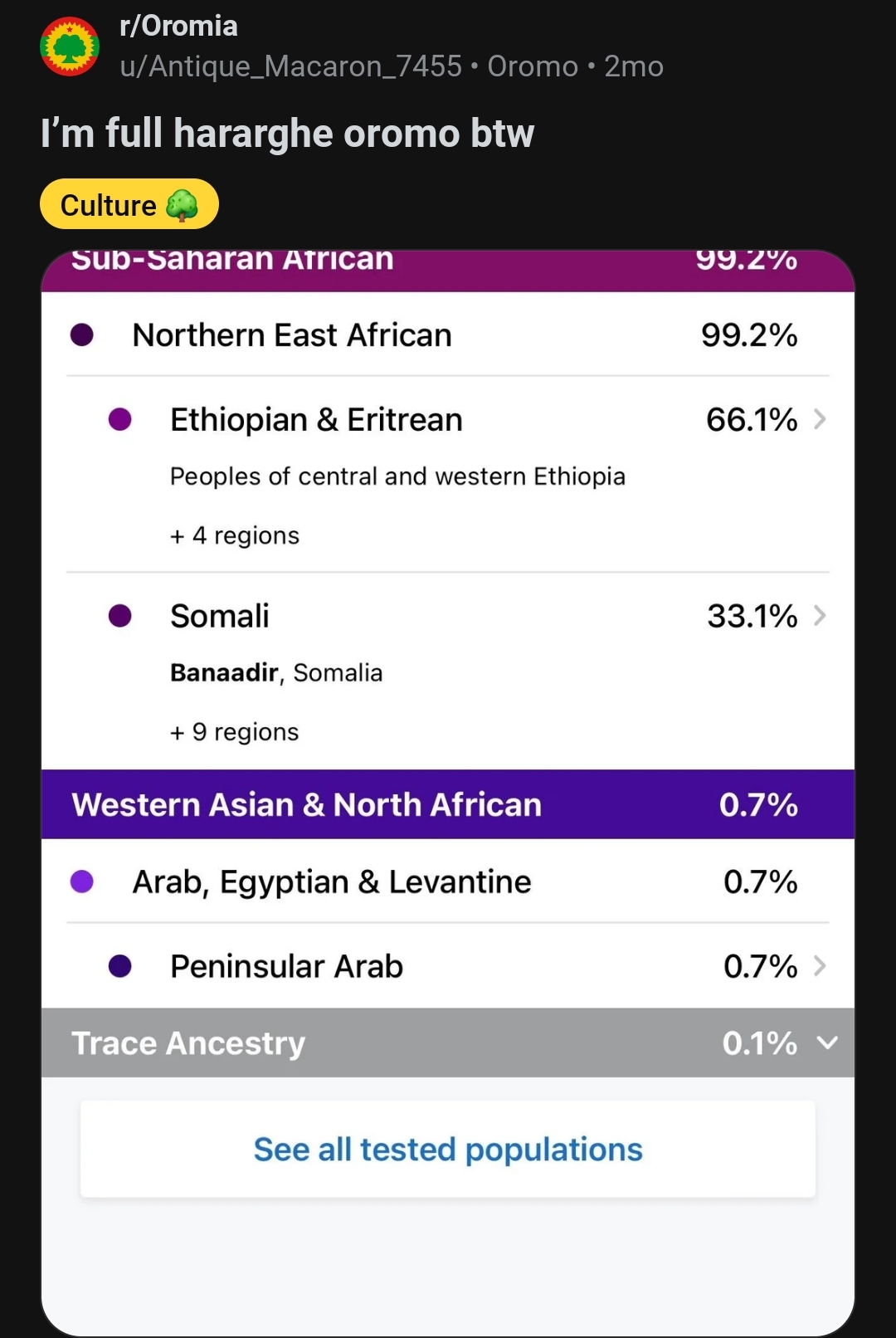The height and width of the screenshot is (1338, 896).
Task: Click the Peninsular Arab navy dot
Action: (x=120, y=966)
